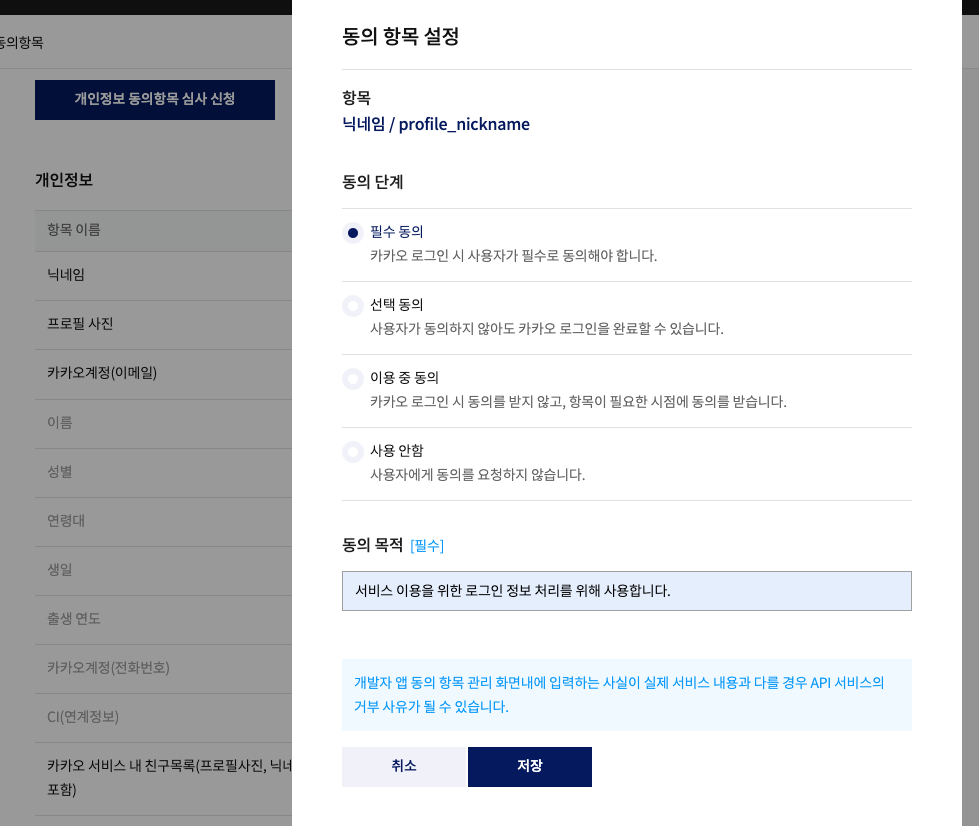Click the [필수] label next to 동의 목적
979x826 pixels.
[x=427, y=546]
